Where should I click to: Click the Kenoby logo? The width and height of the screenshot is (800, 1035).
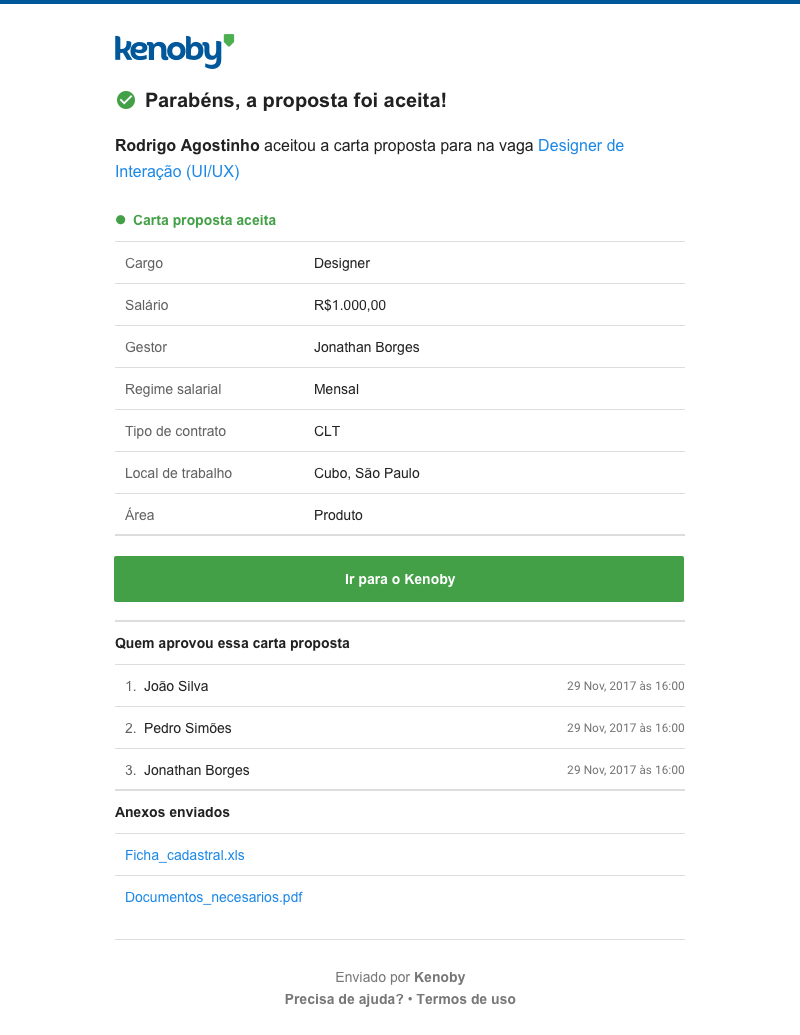tap(174, 50)
